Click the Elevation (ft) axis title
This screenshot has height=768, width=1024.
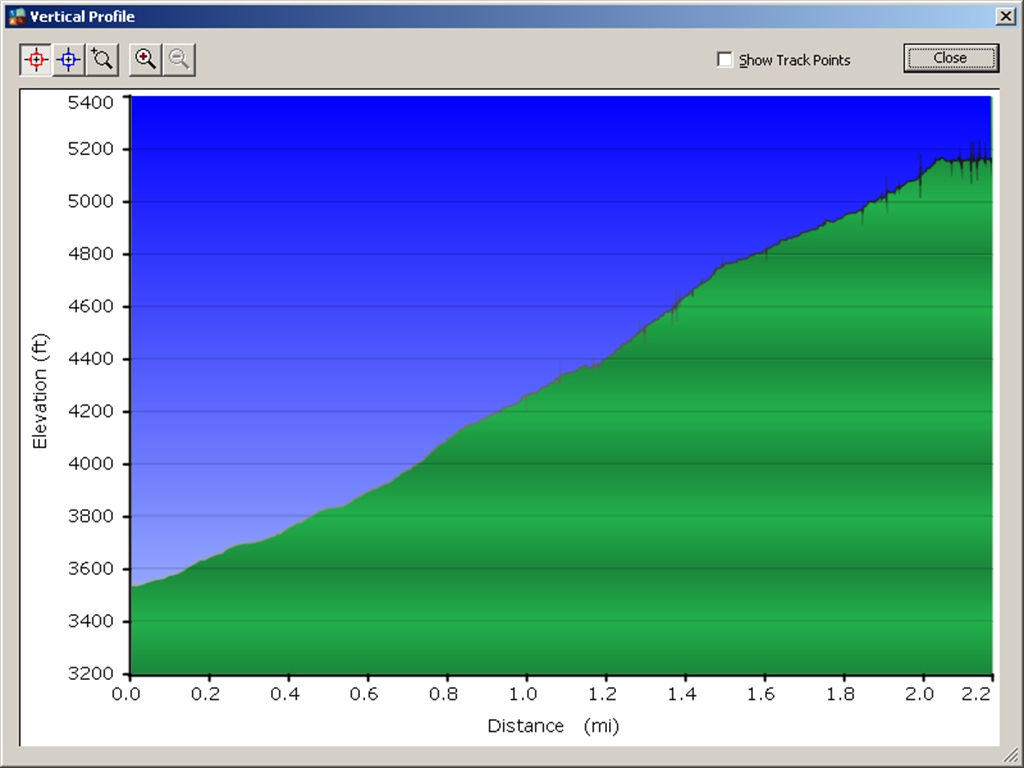click(x=40, y=391)
